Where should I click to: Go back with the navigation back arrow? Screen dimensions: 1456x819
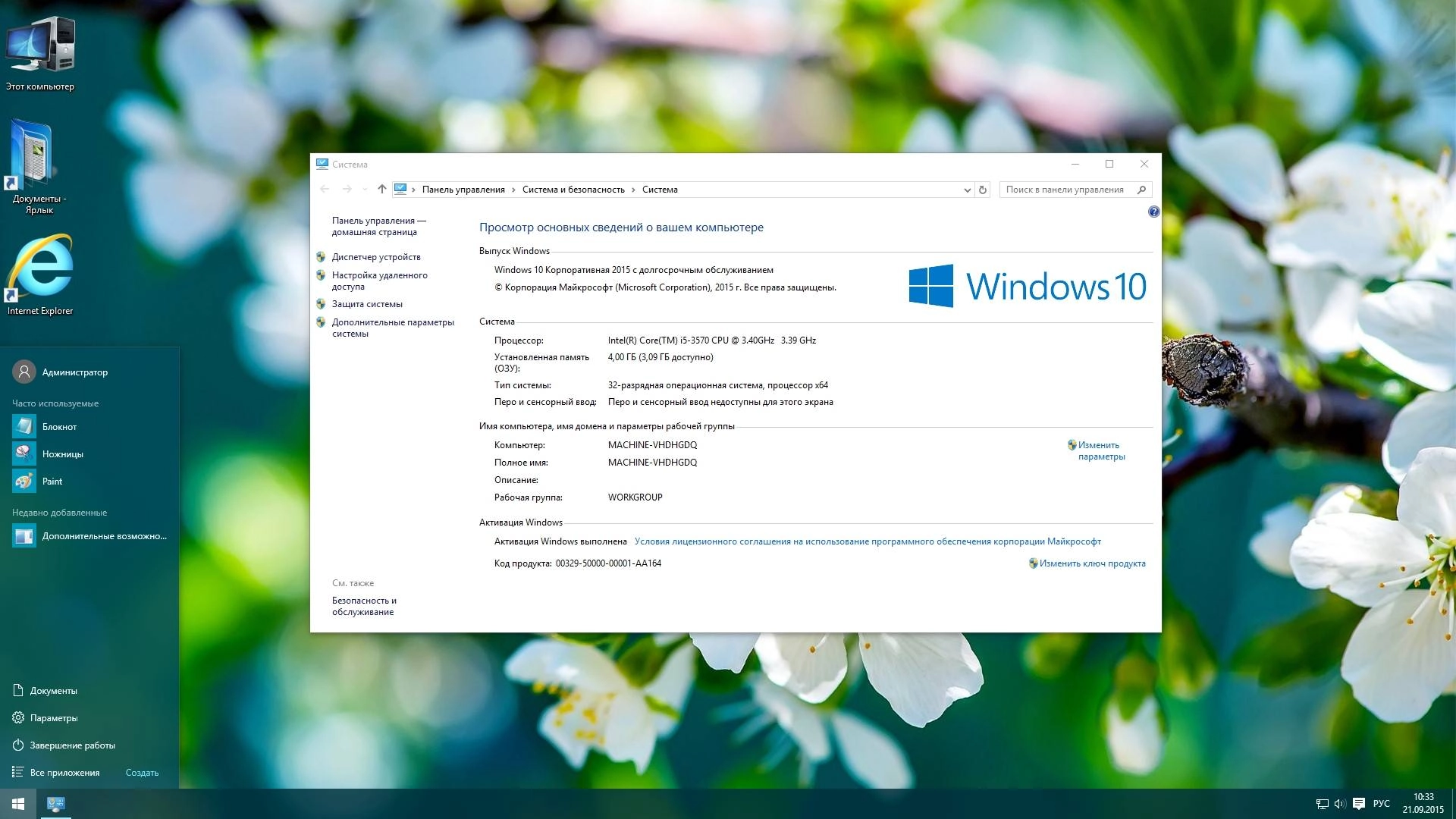click(325, 190)
